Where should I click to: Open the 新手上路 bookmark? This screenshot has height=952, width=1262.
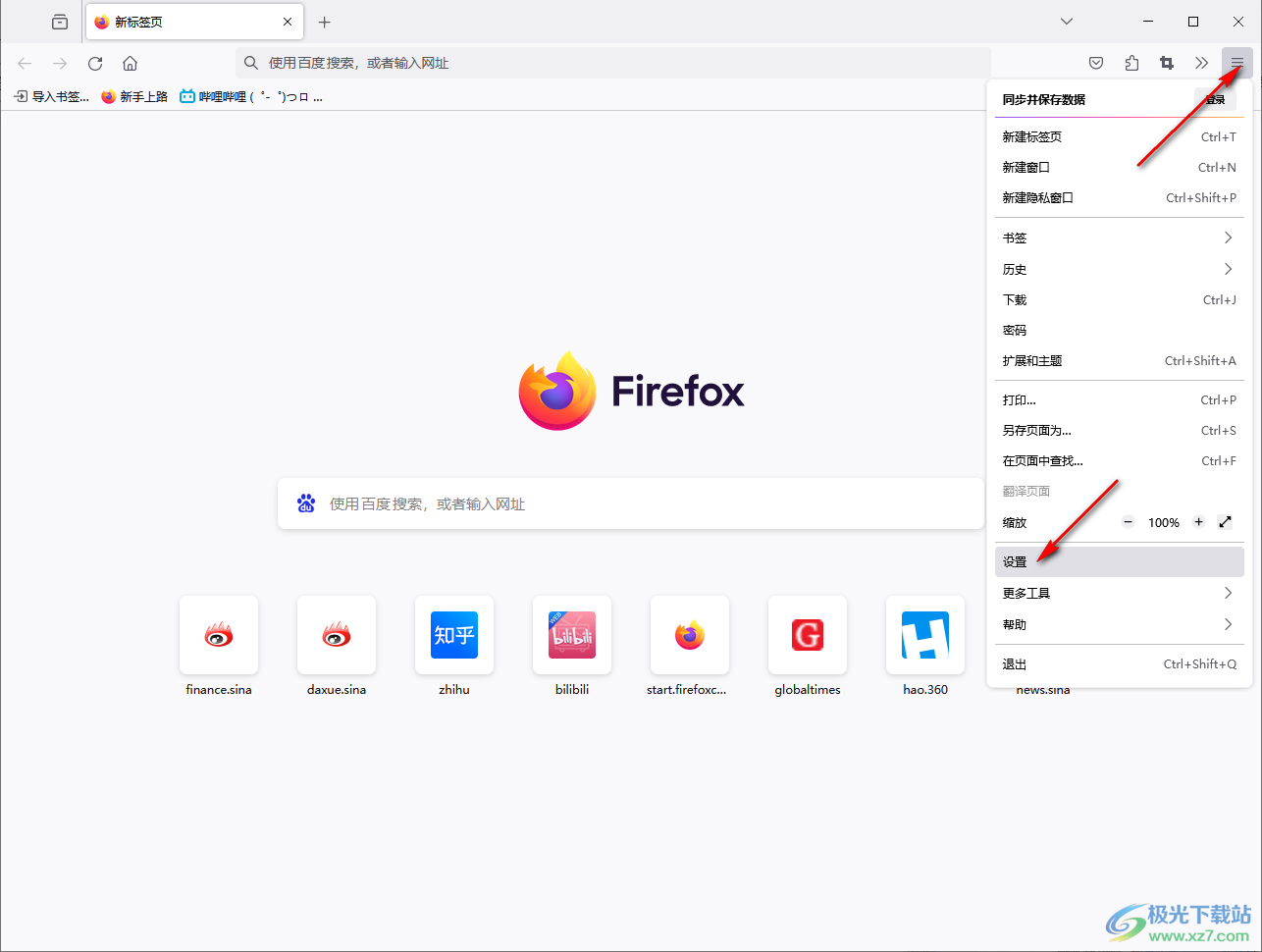click(x=134, y=96)
